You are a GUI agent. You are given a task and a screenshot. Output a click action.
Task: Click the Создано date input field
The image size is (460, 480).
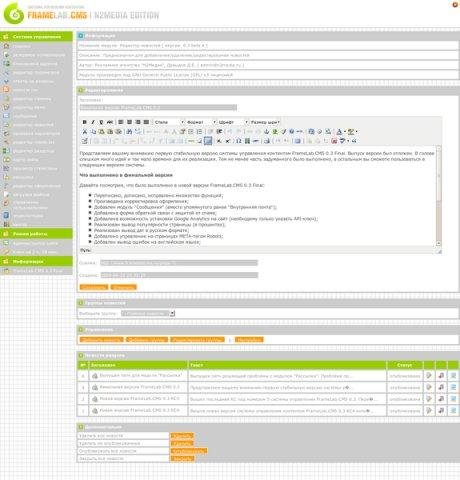[x=179, y=275]
